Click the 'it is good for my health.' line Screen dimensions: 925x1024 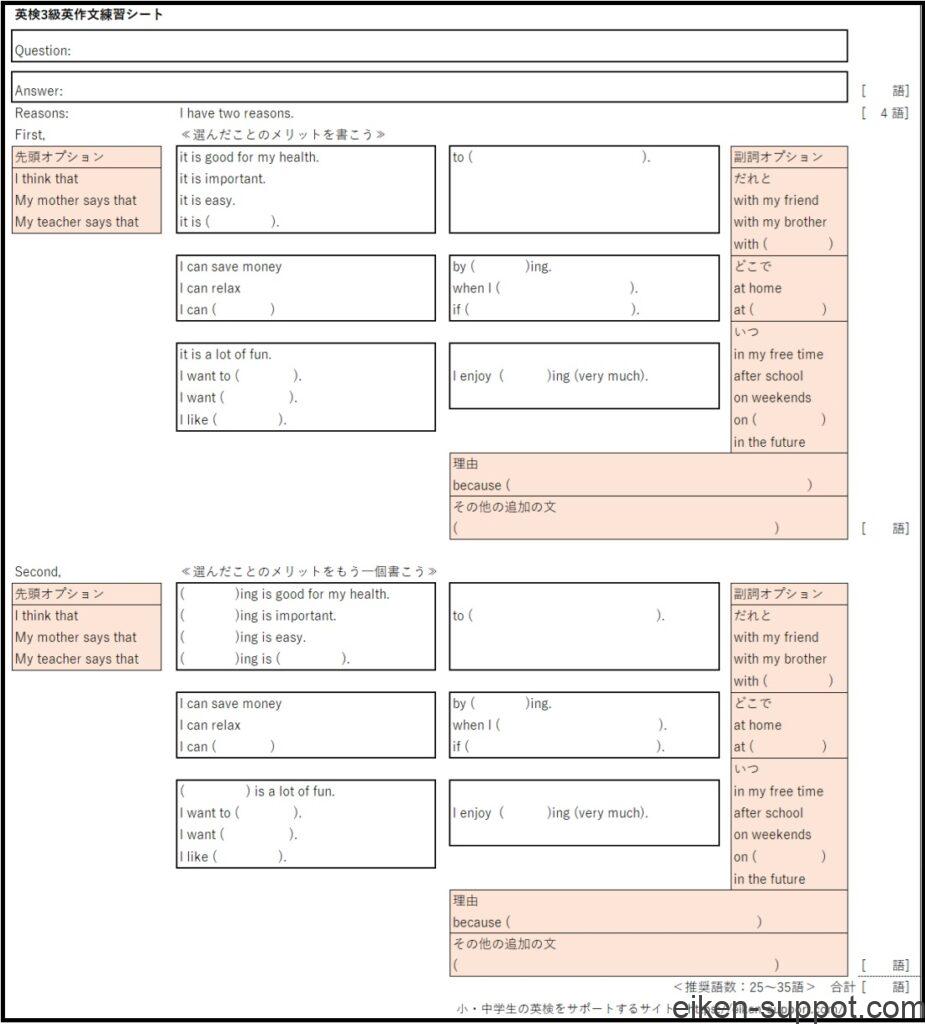pyautogui.click(x=250, y=157)
